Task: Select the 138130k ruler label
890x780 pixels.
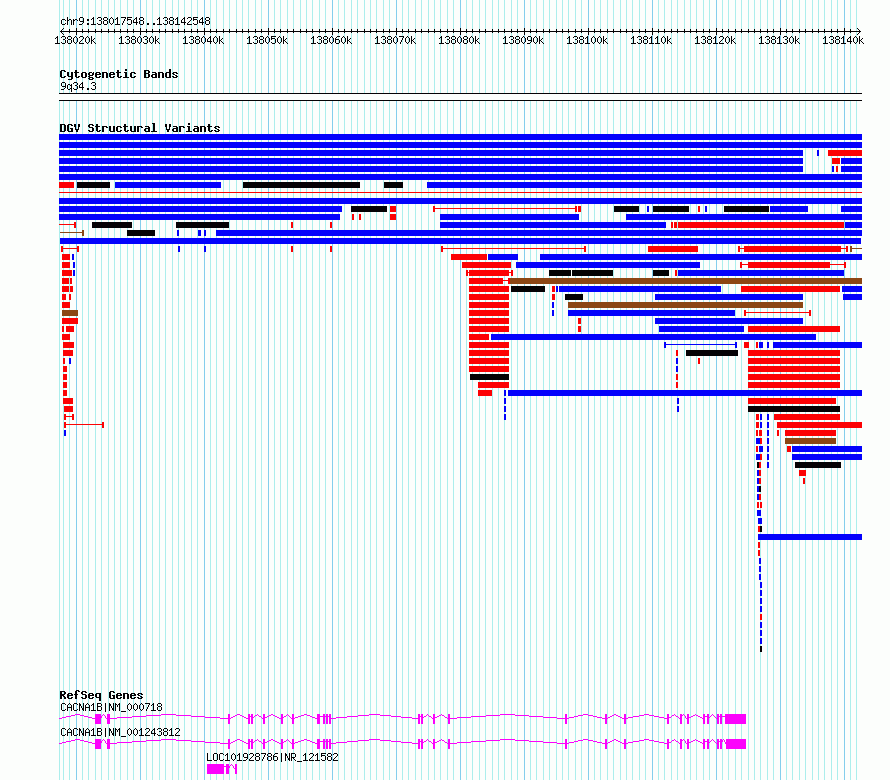Action: [x=779, y=40]
